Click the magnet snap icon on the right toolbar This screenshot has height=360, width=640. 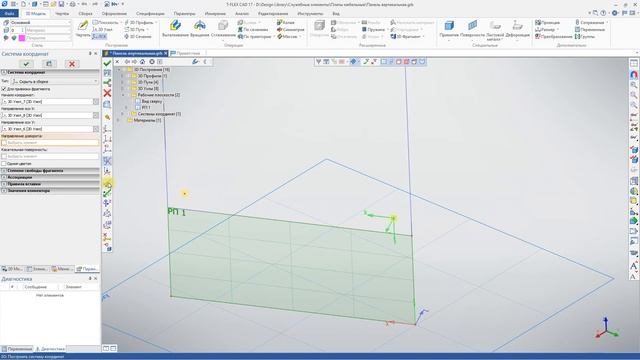633,75
